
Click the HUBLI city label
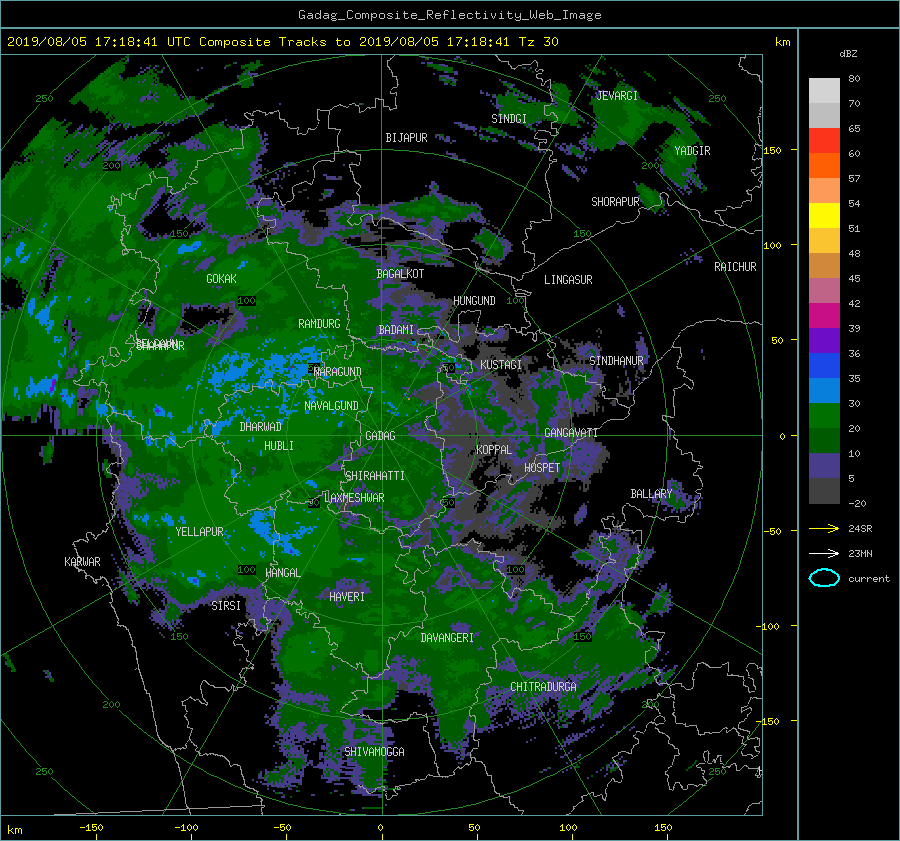pyautogui.click(x=279, y=446)
